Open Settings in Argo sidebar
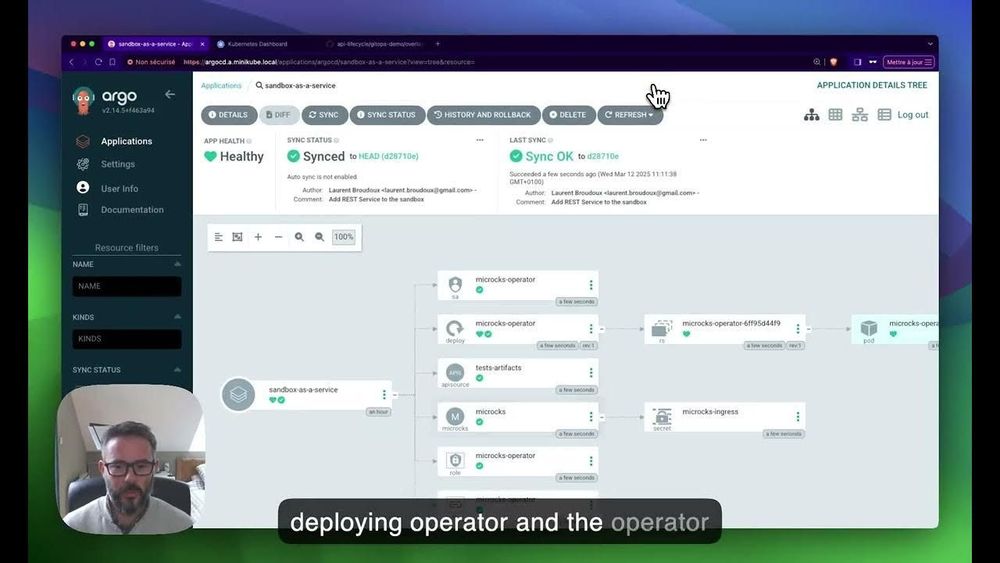The height and width of the screenshot is (563, 1000). point(117,165)
